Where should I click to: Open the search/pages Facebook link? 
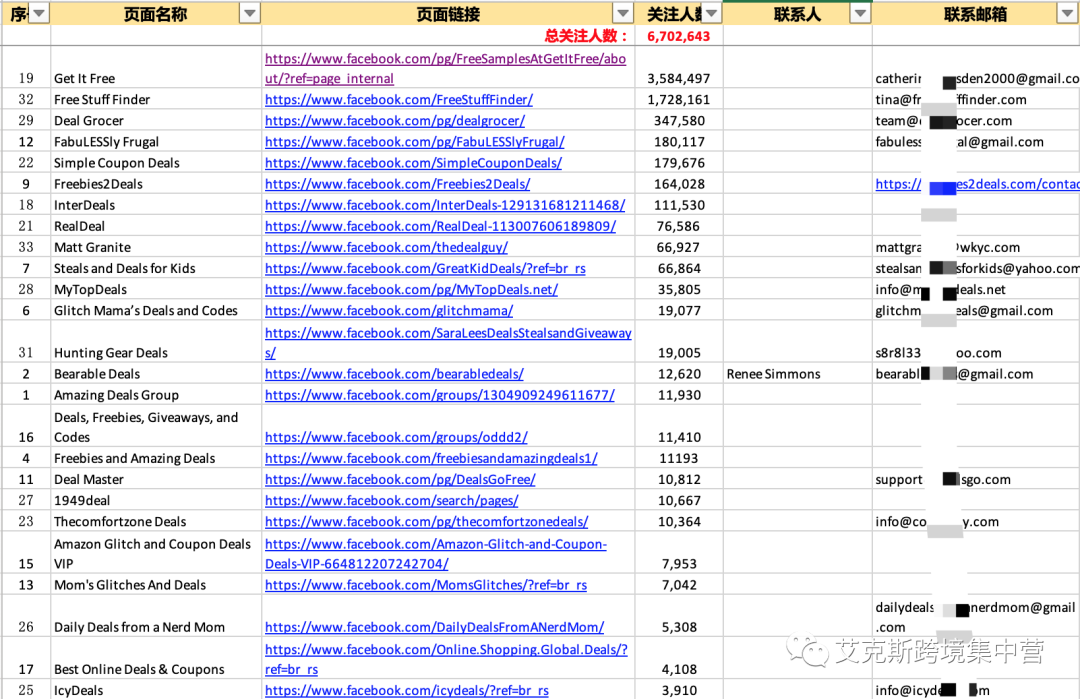tap(391, 501)
